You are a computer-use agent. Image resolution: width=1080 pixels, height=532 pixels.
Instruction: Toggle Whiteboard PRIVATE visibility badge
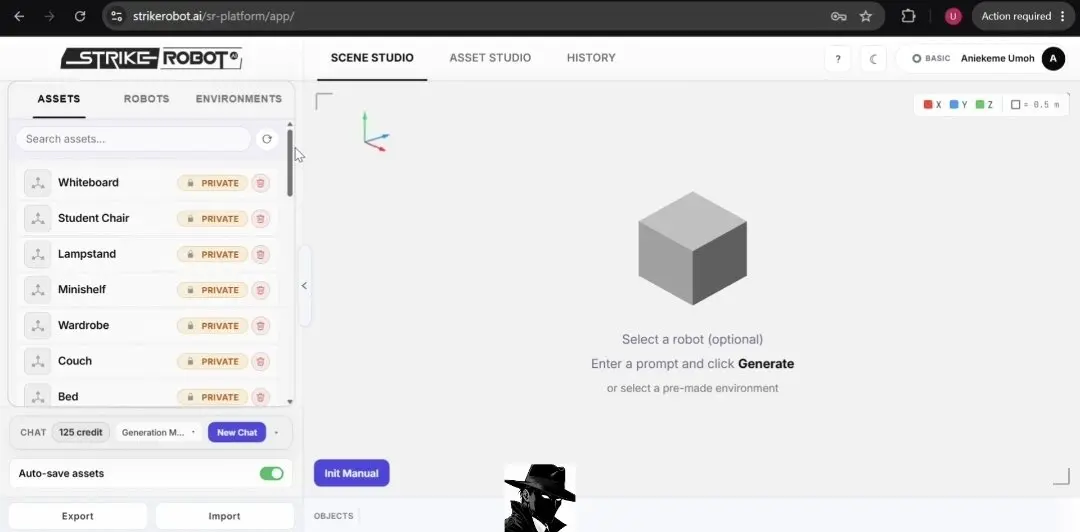click(x=212, y=183)
